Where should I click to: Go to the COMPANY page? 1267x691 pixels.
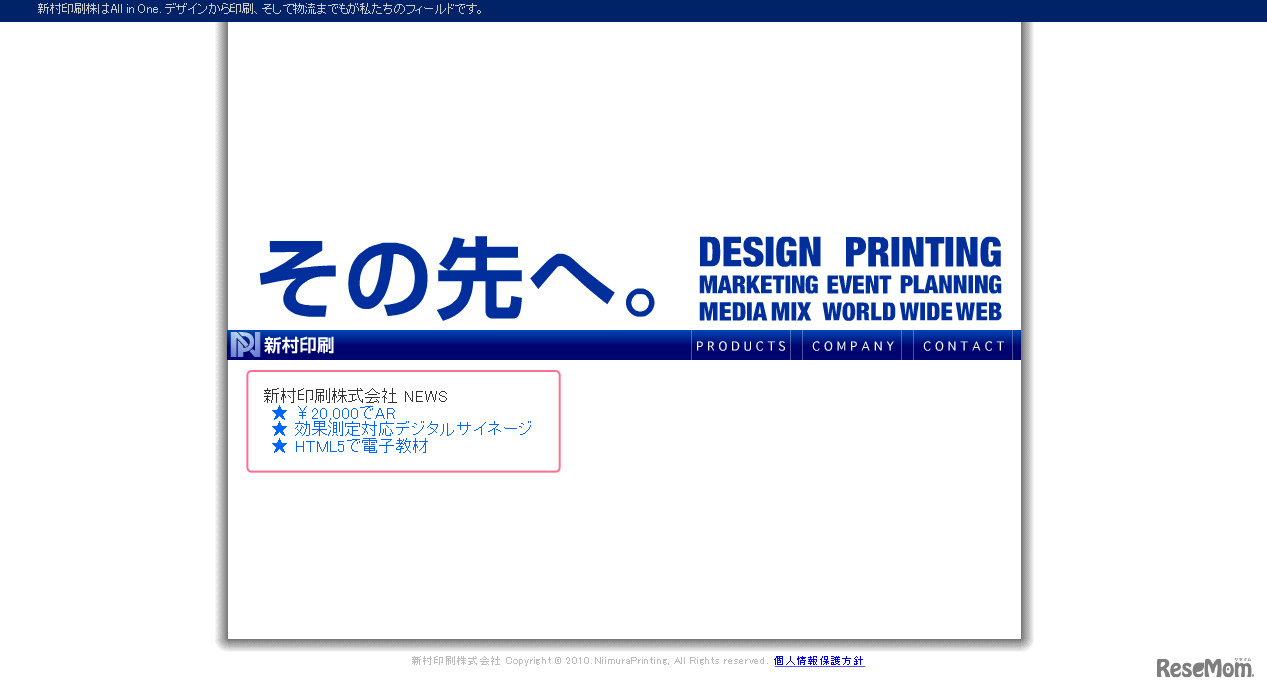coord(853,346)
